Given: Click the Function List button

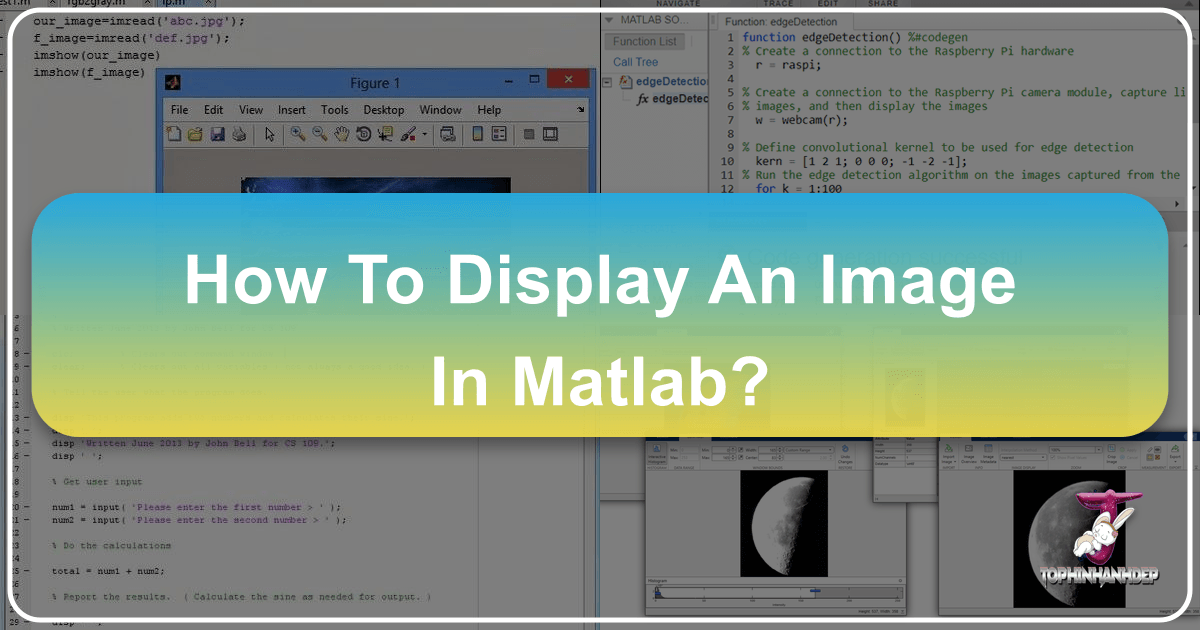Looking at the screenshot, I should point(645,41).
